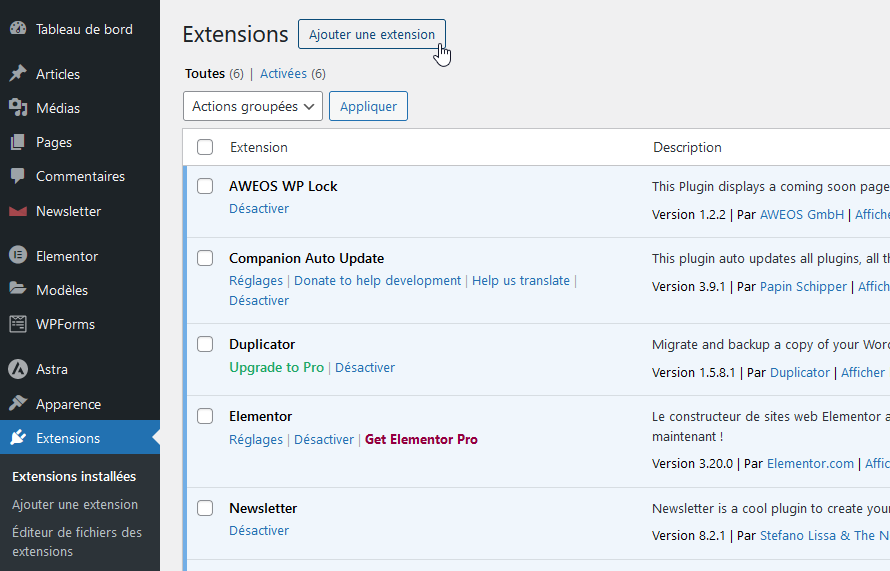Deactivate the Newsletter plugin
Screen dimensions: 890x571
pyautogui.click(x=259, y=530)
